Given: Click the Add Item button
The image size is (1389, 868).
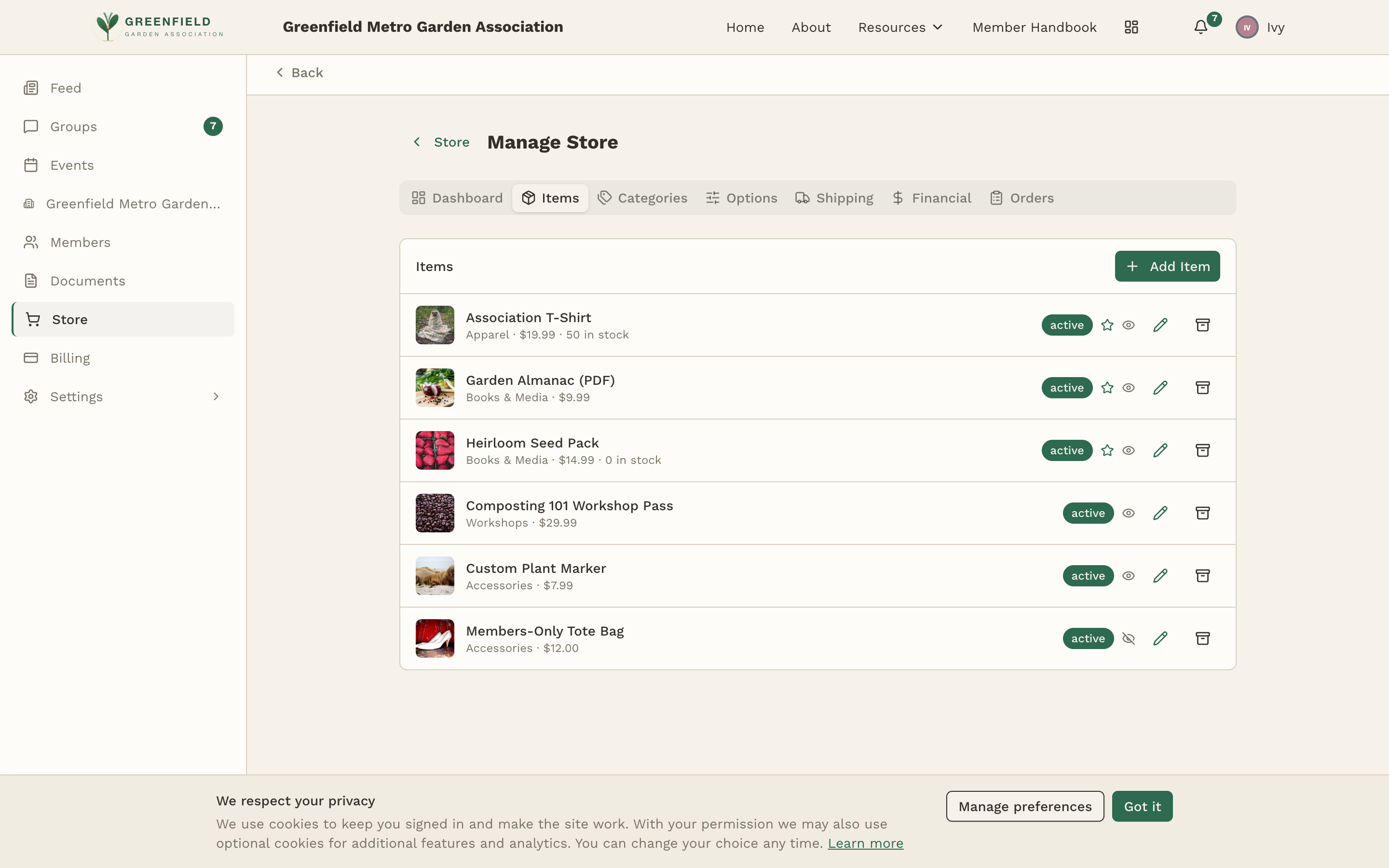Looking at the screenshot, I should point(1167,266).
